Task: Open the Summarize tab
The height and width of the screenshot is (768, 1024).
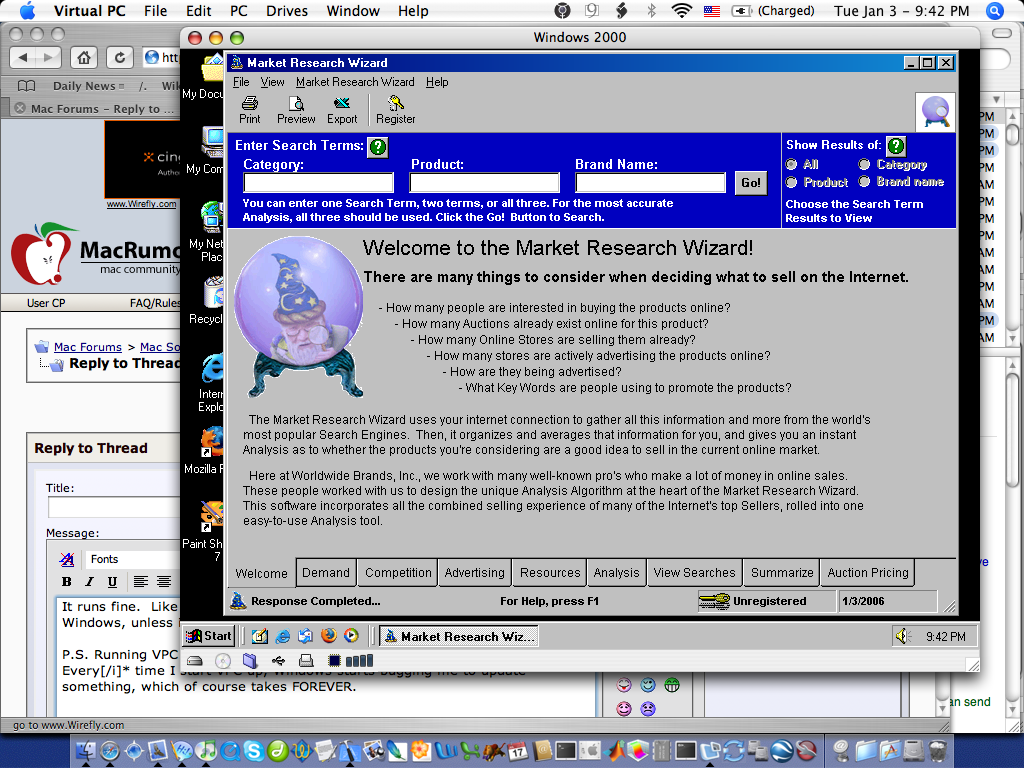Action: click(782, 573)
